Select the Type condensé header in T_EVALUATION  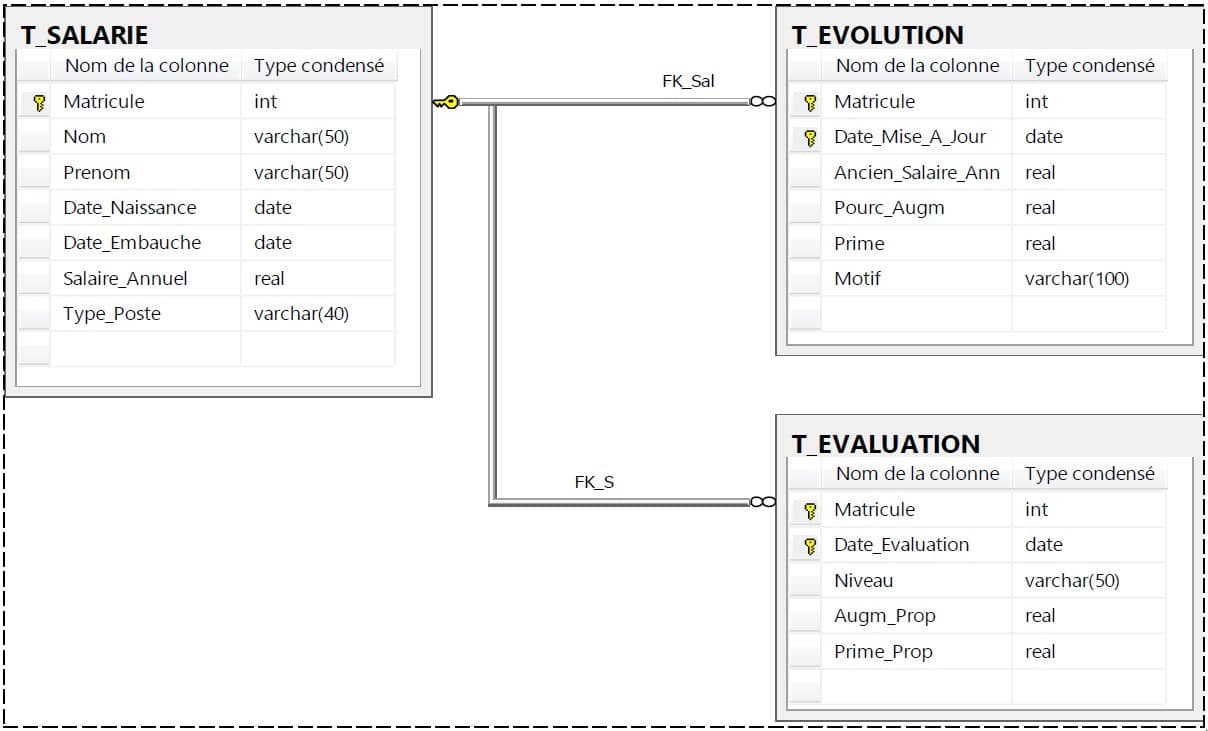click(1090, 474)
